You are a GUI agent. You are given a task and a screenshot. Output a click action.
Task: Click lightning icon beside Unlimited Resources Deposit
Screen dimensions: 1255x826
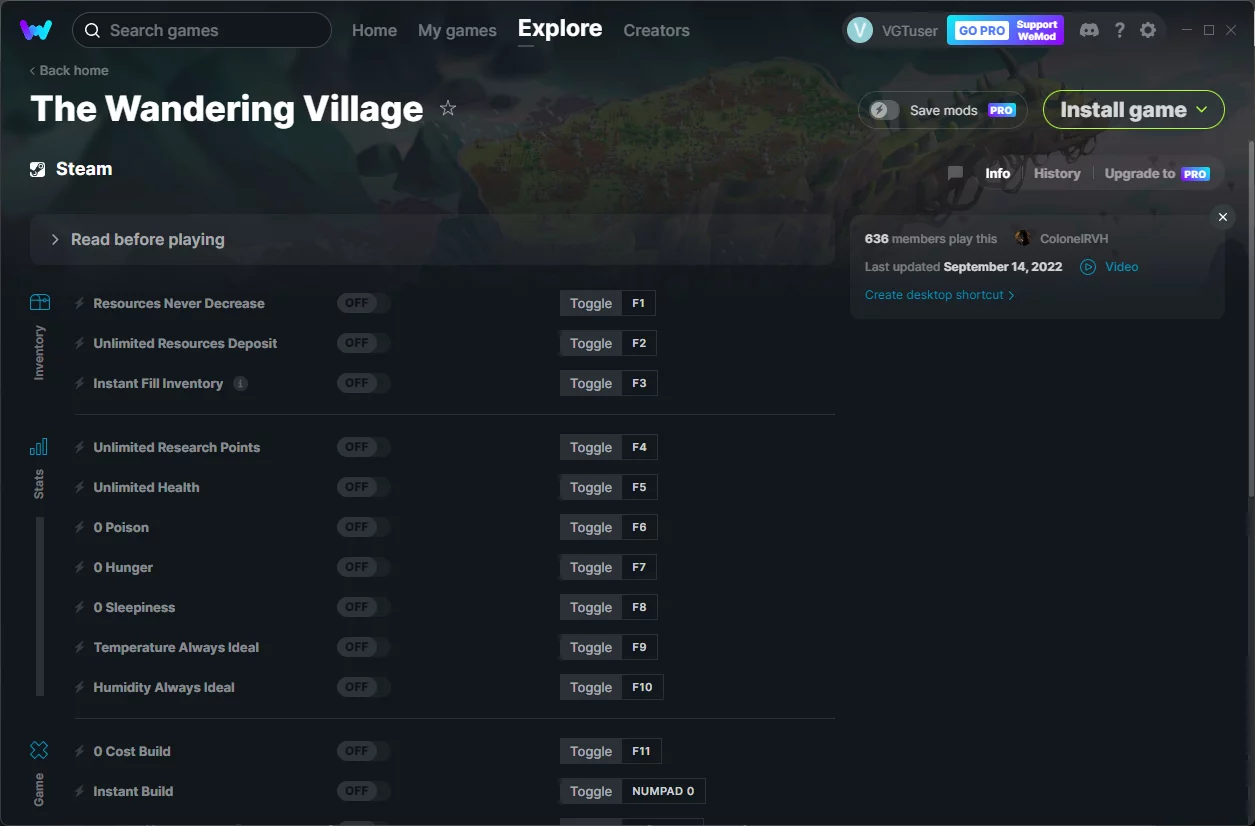(80, 343)
